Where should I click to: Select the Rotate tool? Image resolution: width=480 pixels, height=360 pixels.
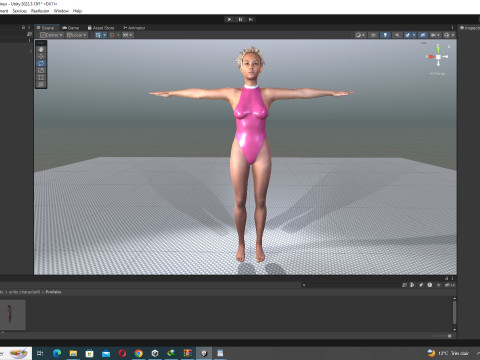pyautogui.click(x=41, y=63)
